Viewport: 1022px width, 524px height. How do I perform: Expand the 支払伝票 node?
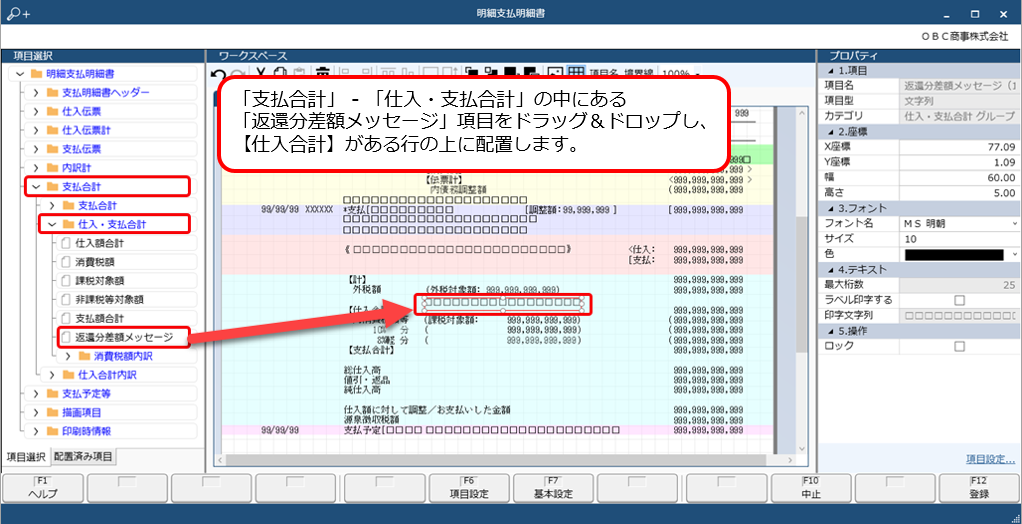pyautogui.click(x=35, y=149)
